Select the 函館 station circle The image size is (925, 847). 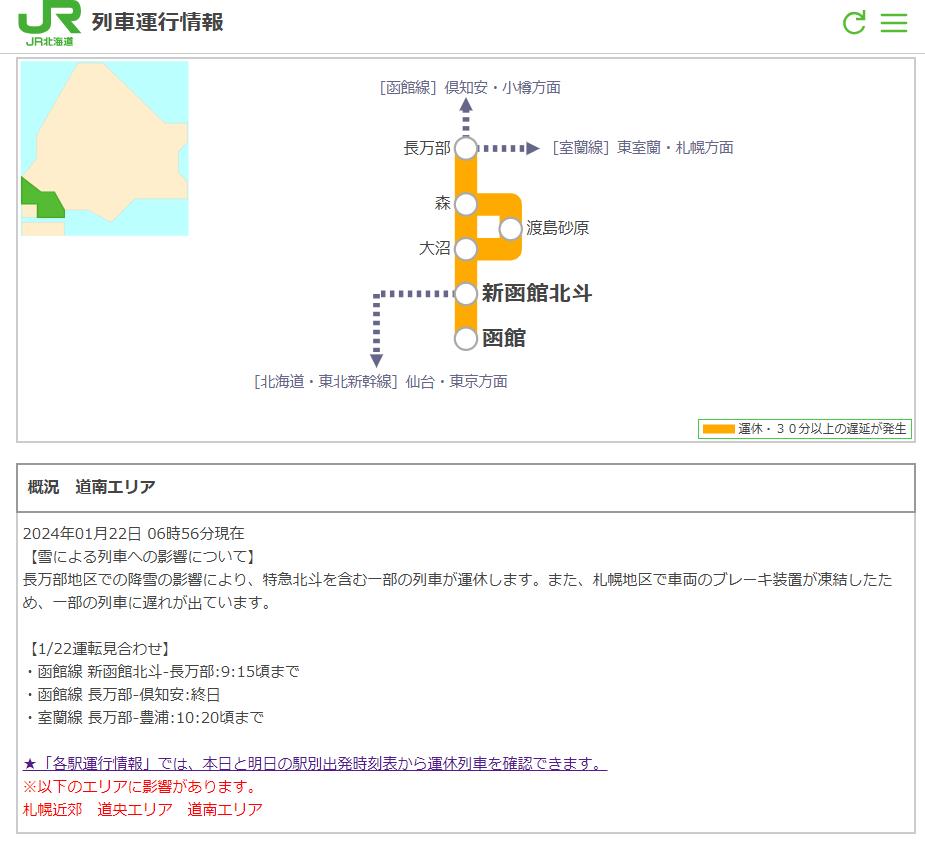pyautogui.click(x=465, y=339)
